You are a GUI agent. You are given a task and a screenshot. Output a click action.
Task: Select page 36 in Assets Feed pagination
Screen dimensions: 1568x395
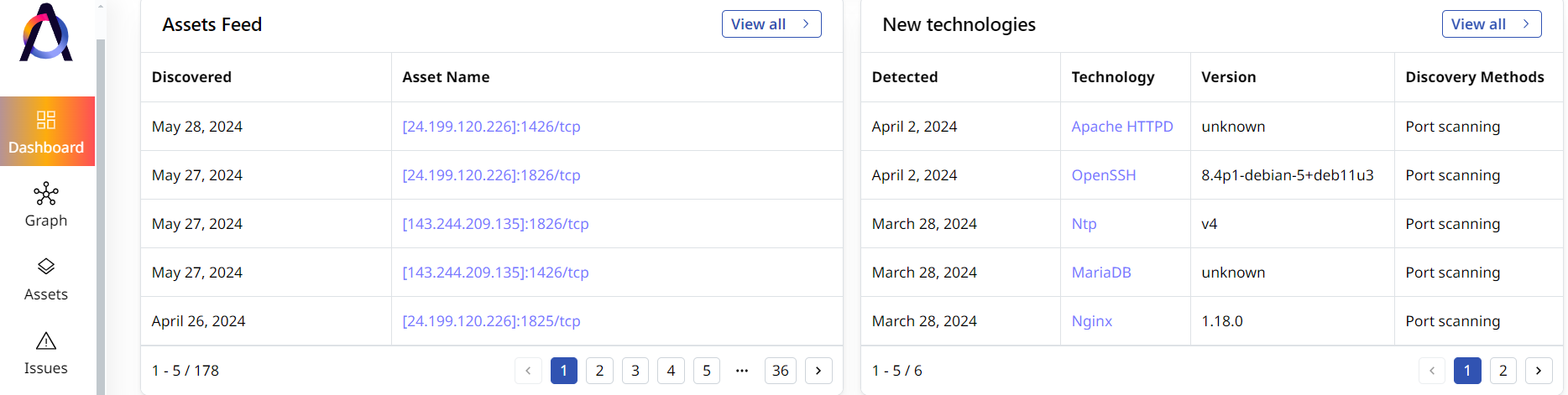coord(781,371)
